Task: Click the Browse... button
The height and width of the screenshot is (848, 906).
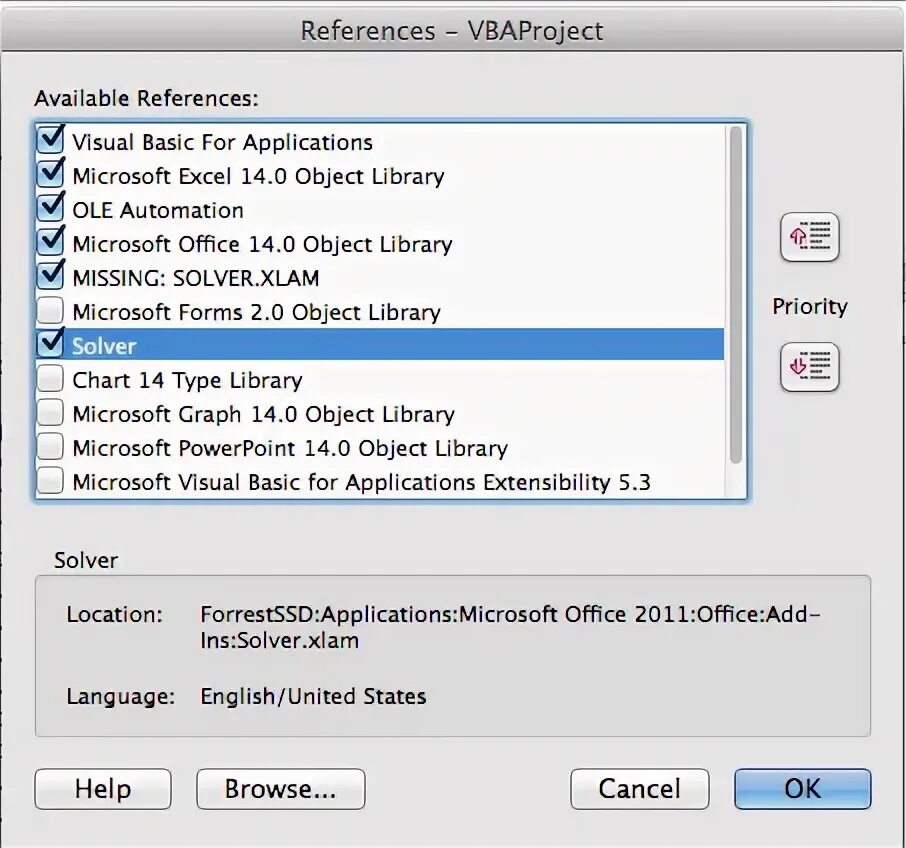Action: (x=280, y=789)
